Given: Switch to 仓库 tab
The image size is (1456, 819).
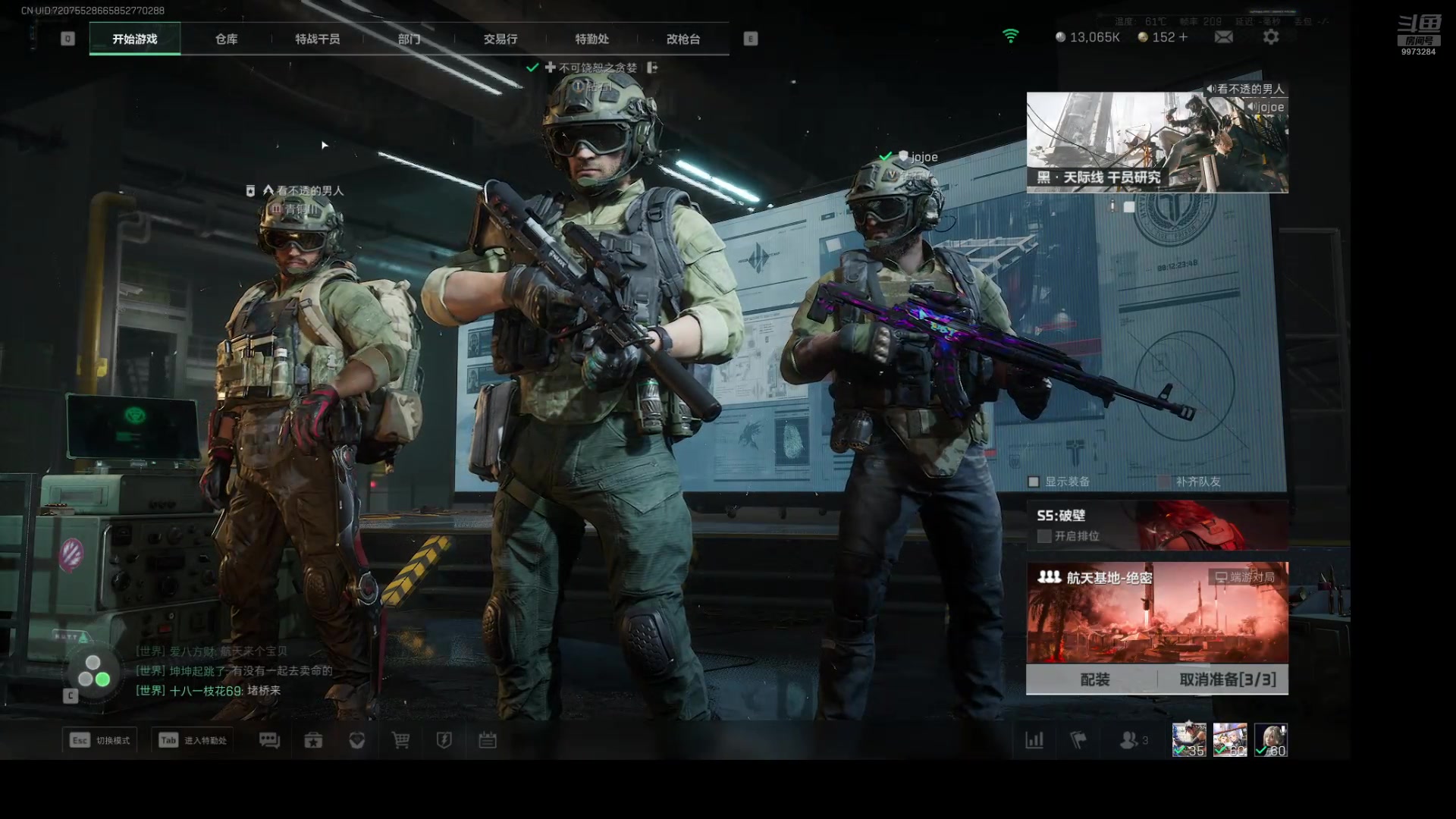Looking at the screenshot, I should coord(226,39).
